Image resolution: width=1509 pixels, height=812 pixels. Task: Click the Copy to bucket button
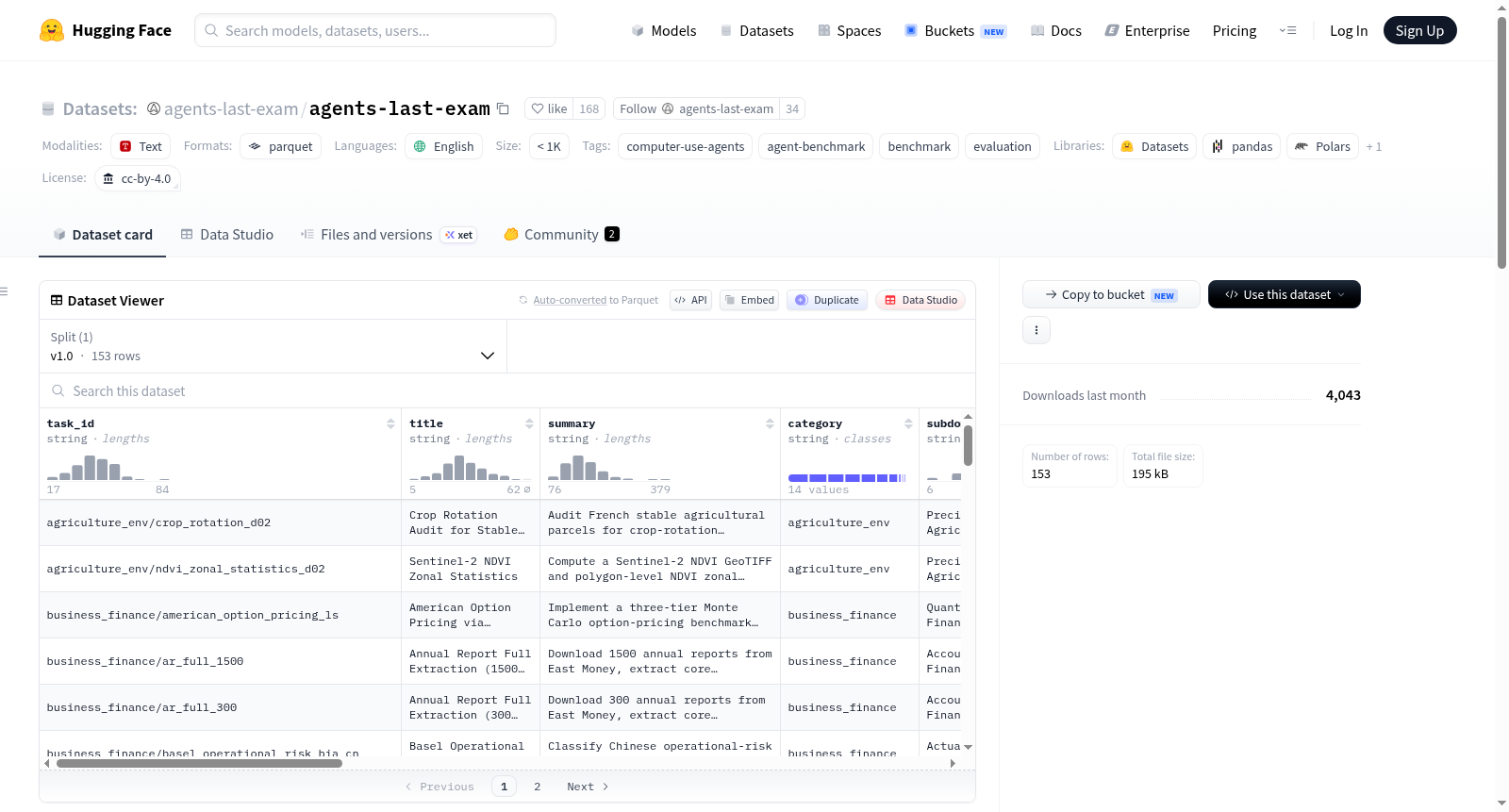[x=1111, y=294]
